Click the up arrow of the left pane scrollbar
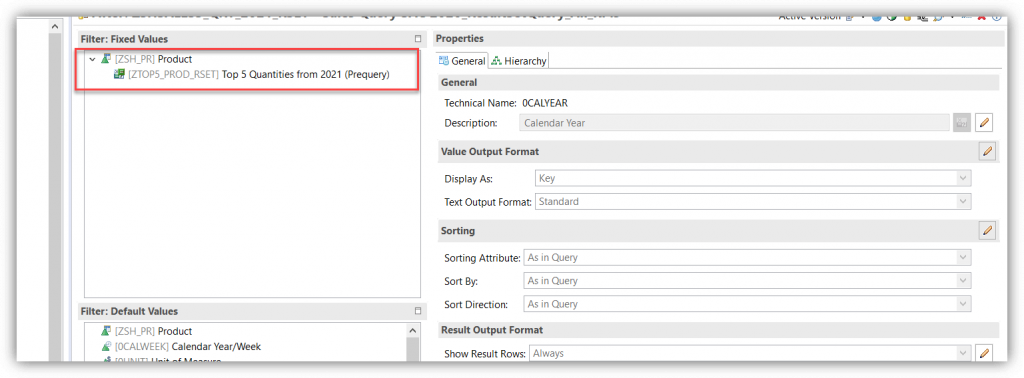Screen dimensions: 1024x378 click(55, 26)
